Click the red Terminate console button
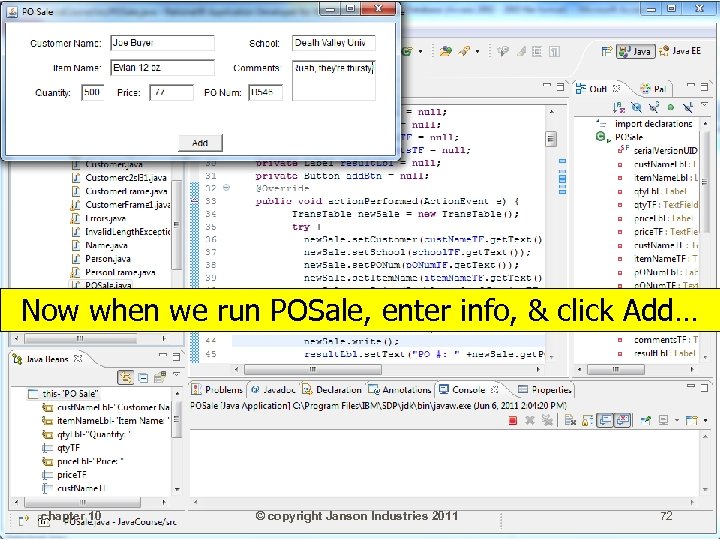This screenshot has height=540, width=720. coord(513,420)
